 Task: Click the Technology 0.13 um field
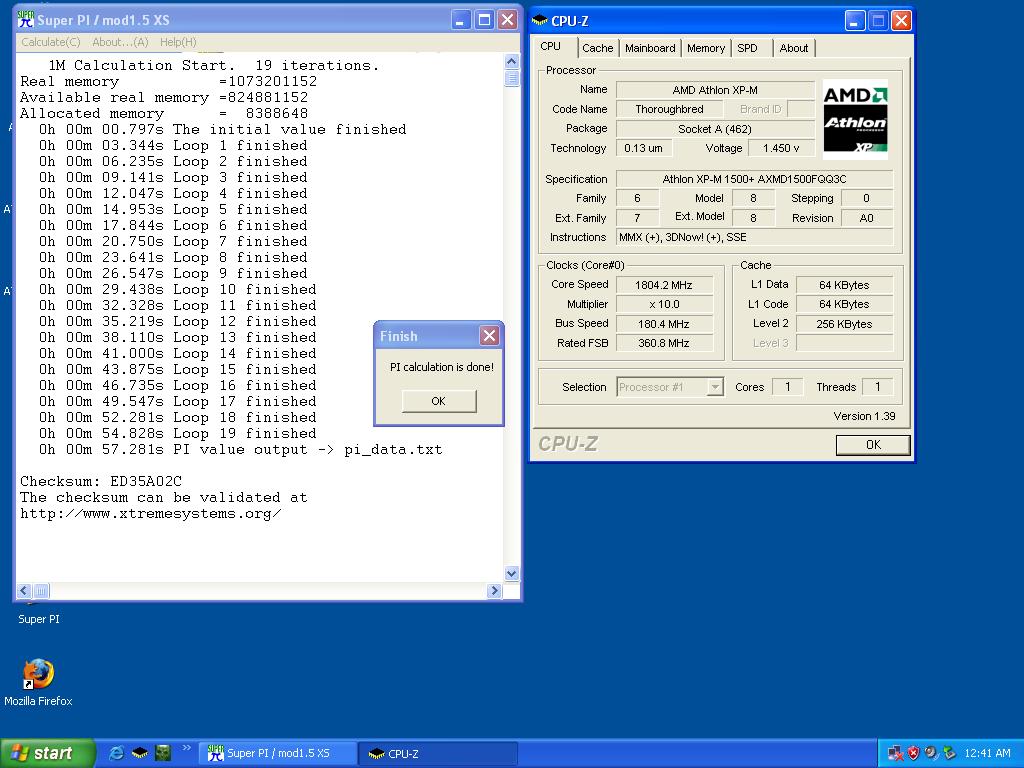pyautogui.click(x=644, y=148)
